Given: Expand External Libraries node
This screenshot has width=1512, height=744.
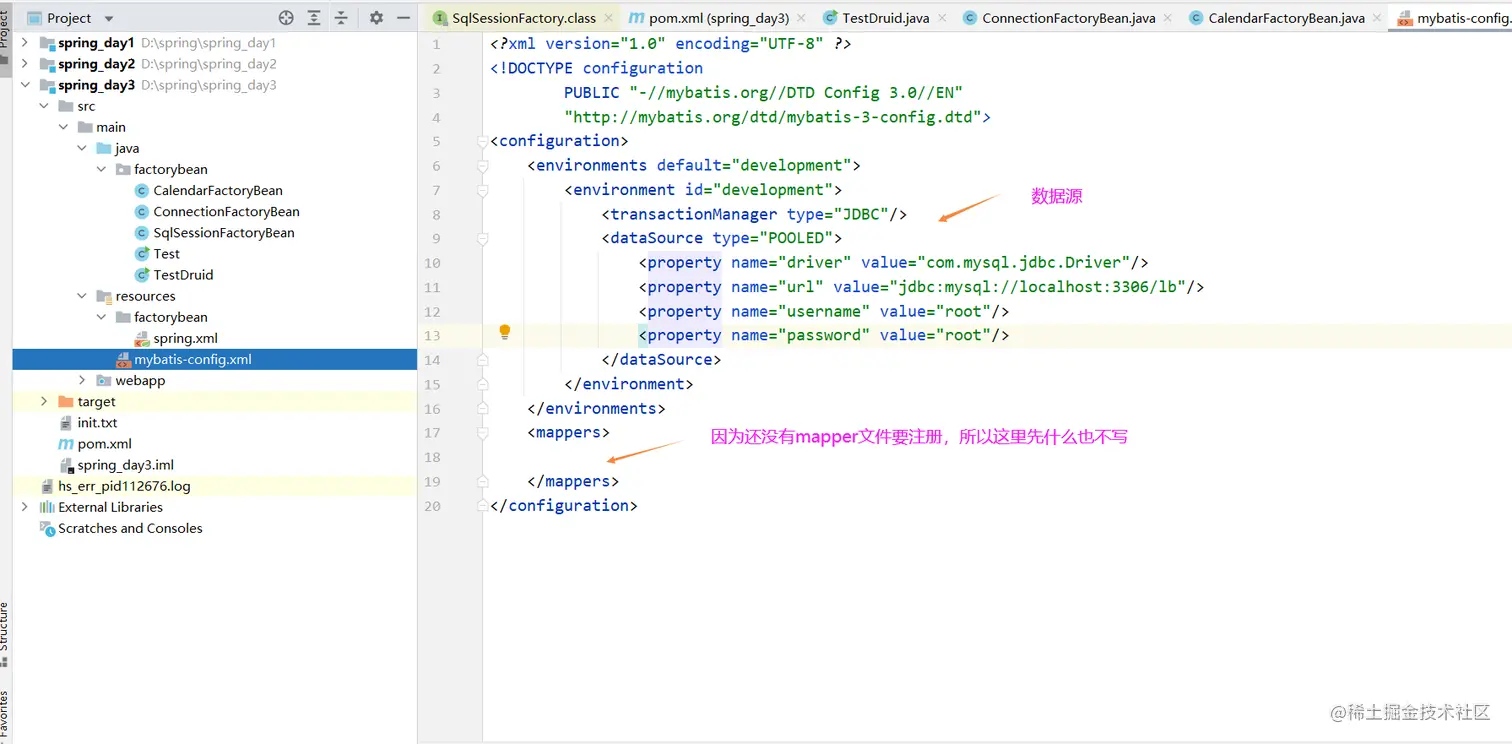Looking at the screenshot, I should [x=25, y=507].
